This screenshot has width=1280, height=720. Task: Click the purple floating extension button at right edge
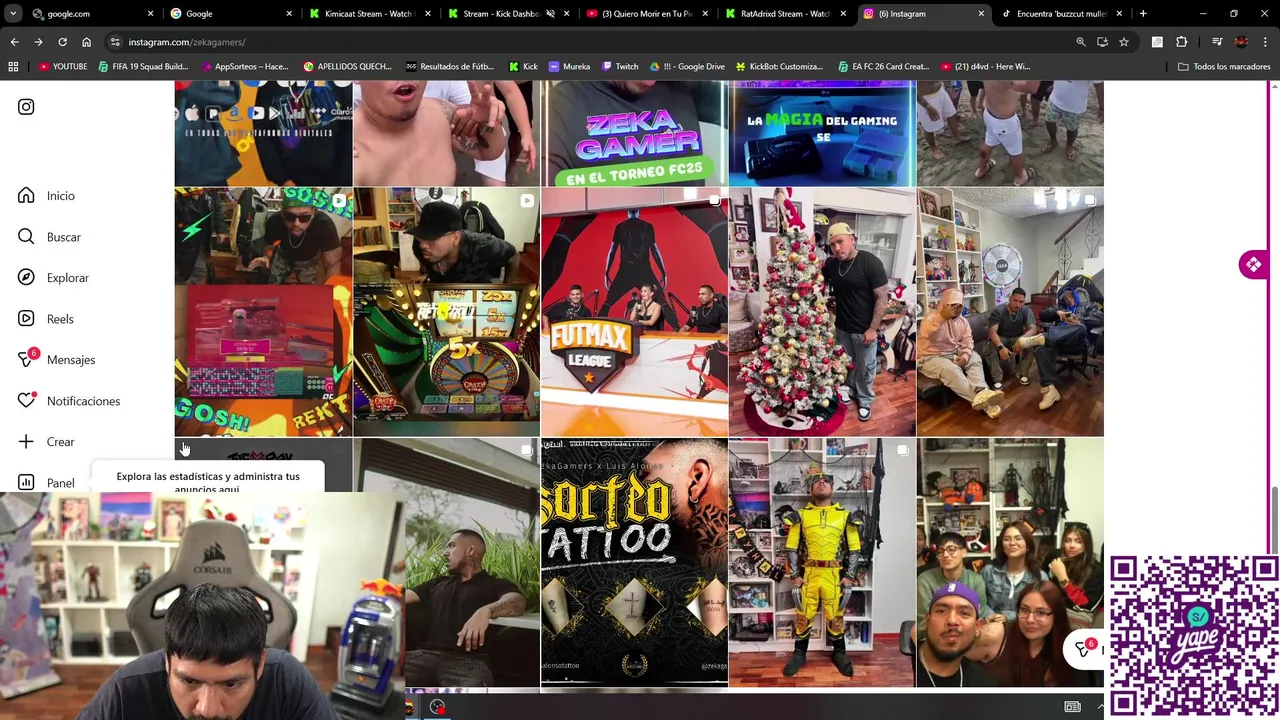(1254, 265)
